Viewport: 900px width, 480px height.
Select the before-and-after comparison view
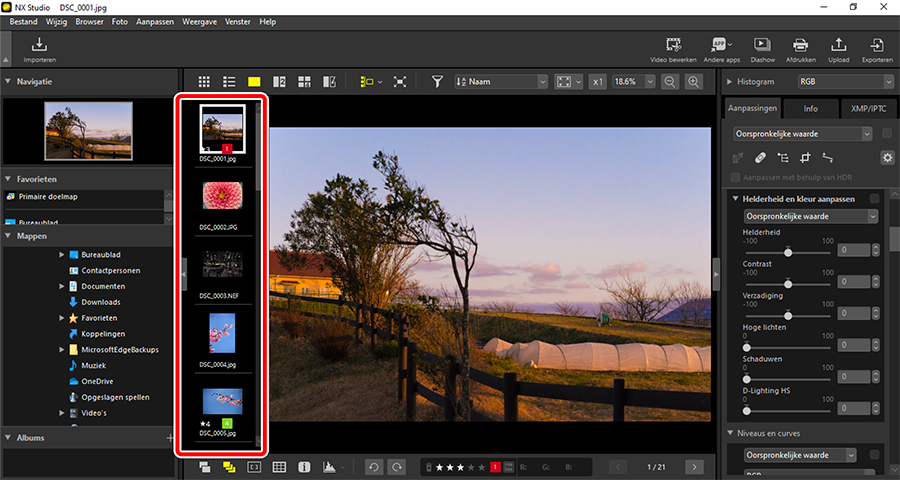tap(329, 82)
